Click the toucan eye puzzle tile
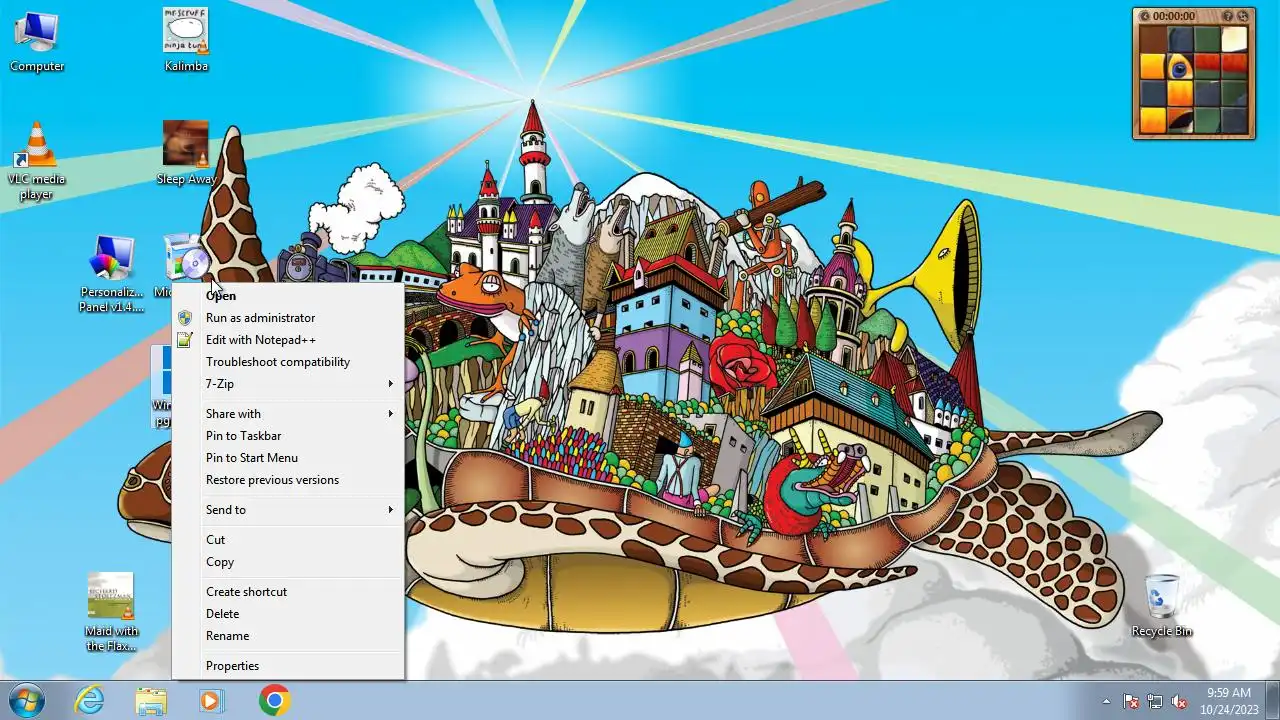Viewport: 1280px width, 720px height. click(1180, 66)
